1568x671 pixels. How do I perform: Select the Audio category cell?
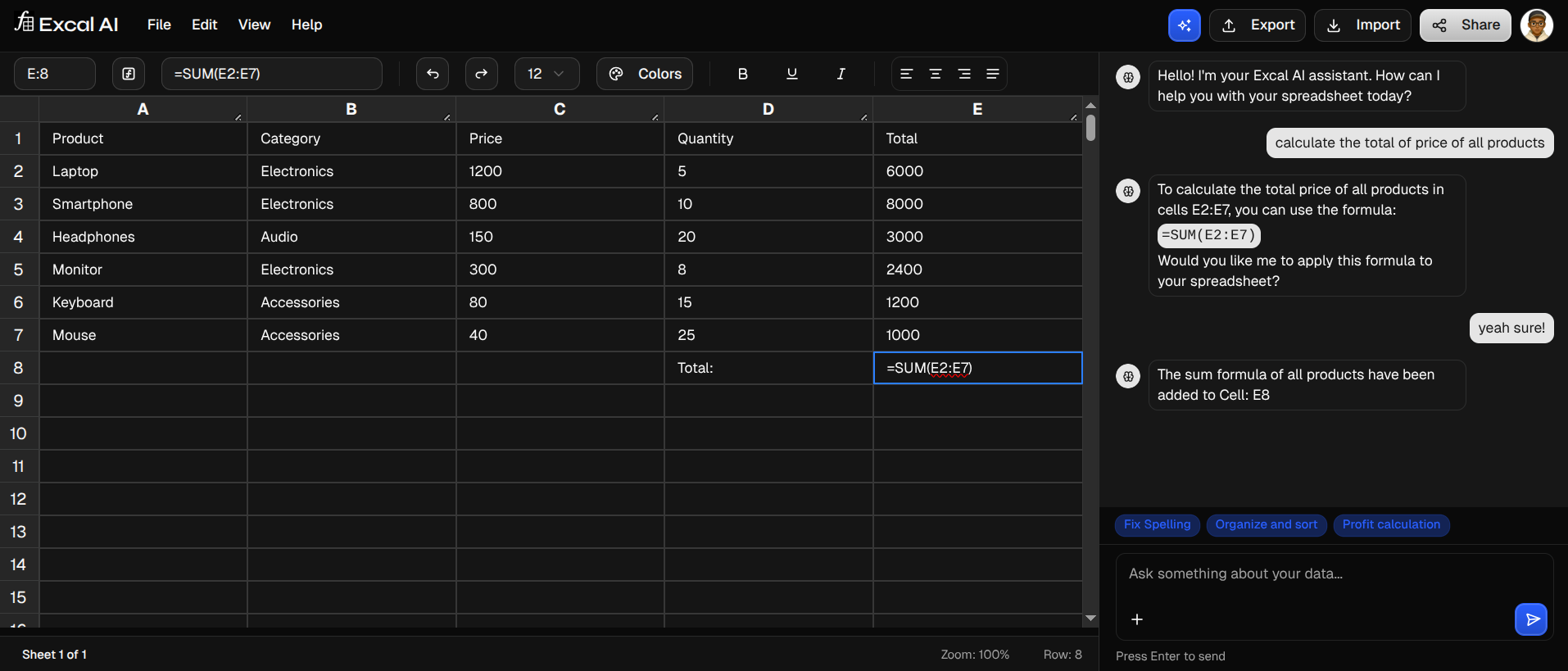coord(351,237)
